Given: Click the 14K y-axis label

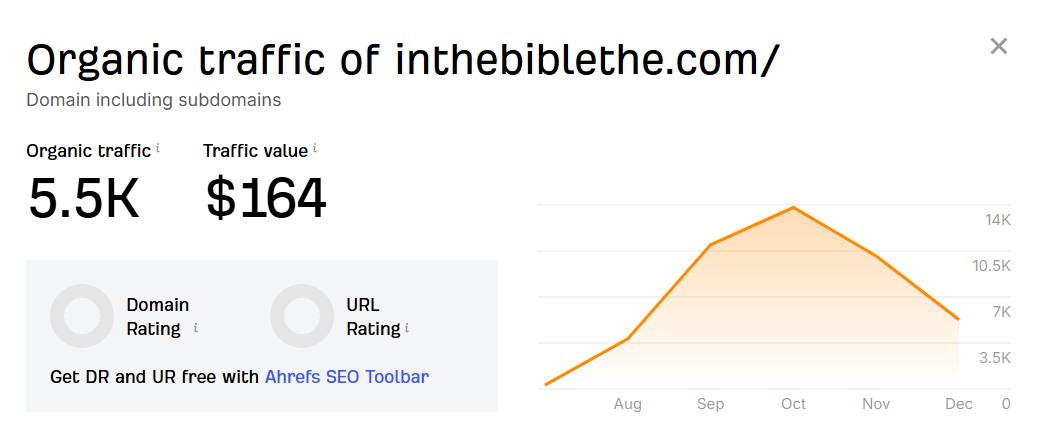Looking at the screenshot, I should pyautogui.click(x=996, y=220).
